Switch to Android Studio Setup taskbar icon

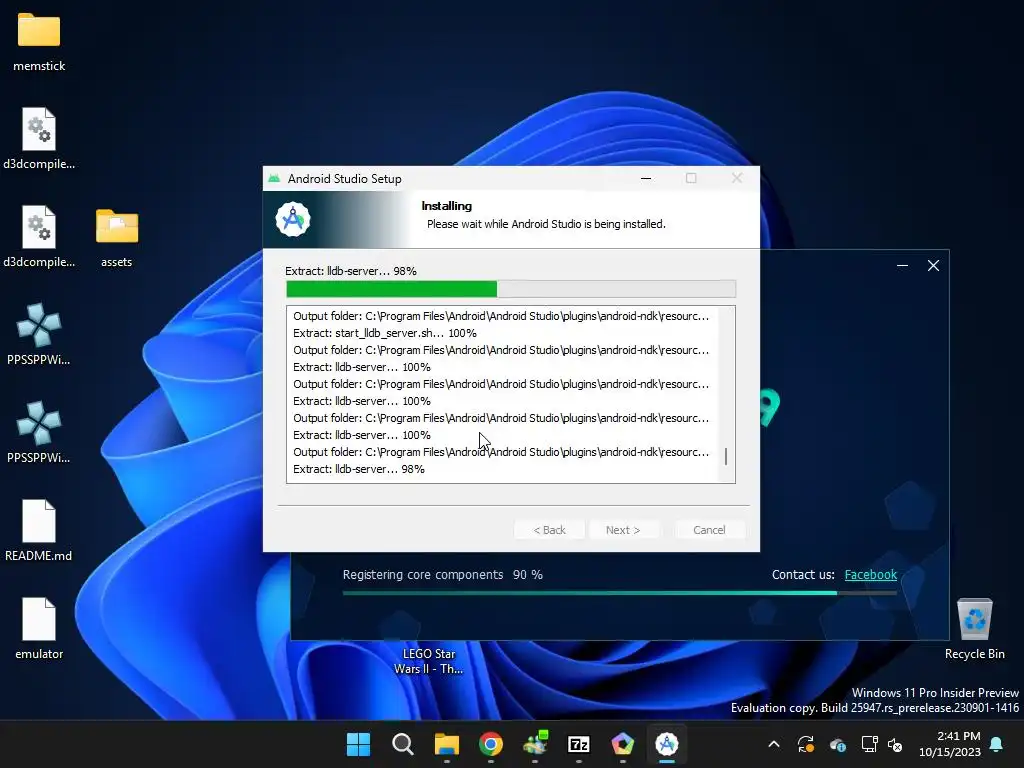coord(667,744)
